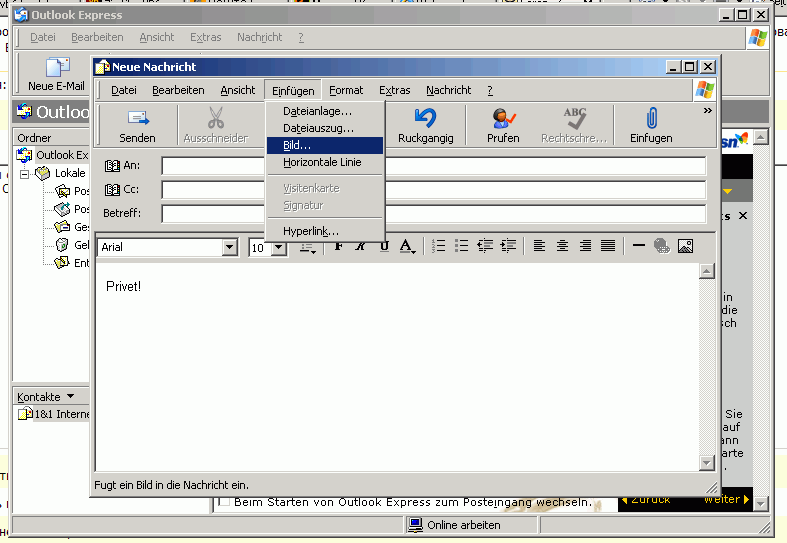
Task: Select Dateianlage... from Einfügen menu
Action: click(x=325, y=111)
